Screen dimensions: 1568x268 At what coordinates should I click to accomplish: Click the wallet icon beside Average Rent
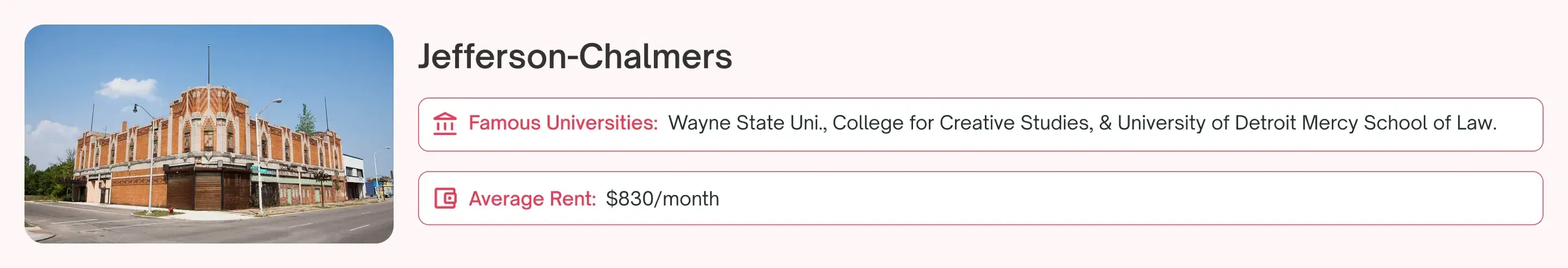click(x=445, y=199)
